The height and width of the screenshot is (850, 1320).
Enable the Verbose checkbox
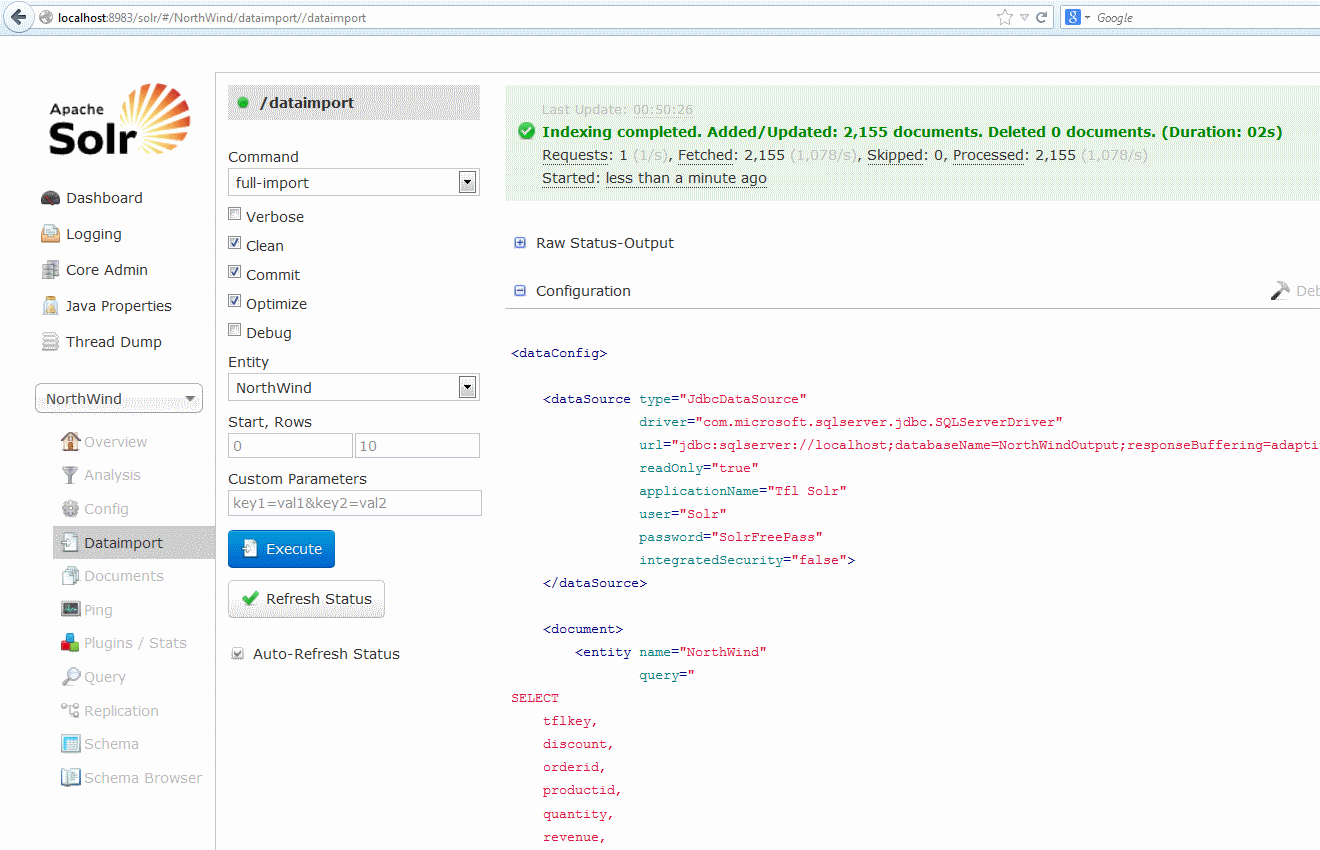click(x=235, y=214)
